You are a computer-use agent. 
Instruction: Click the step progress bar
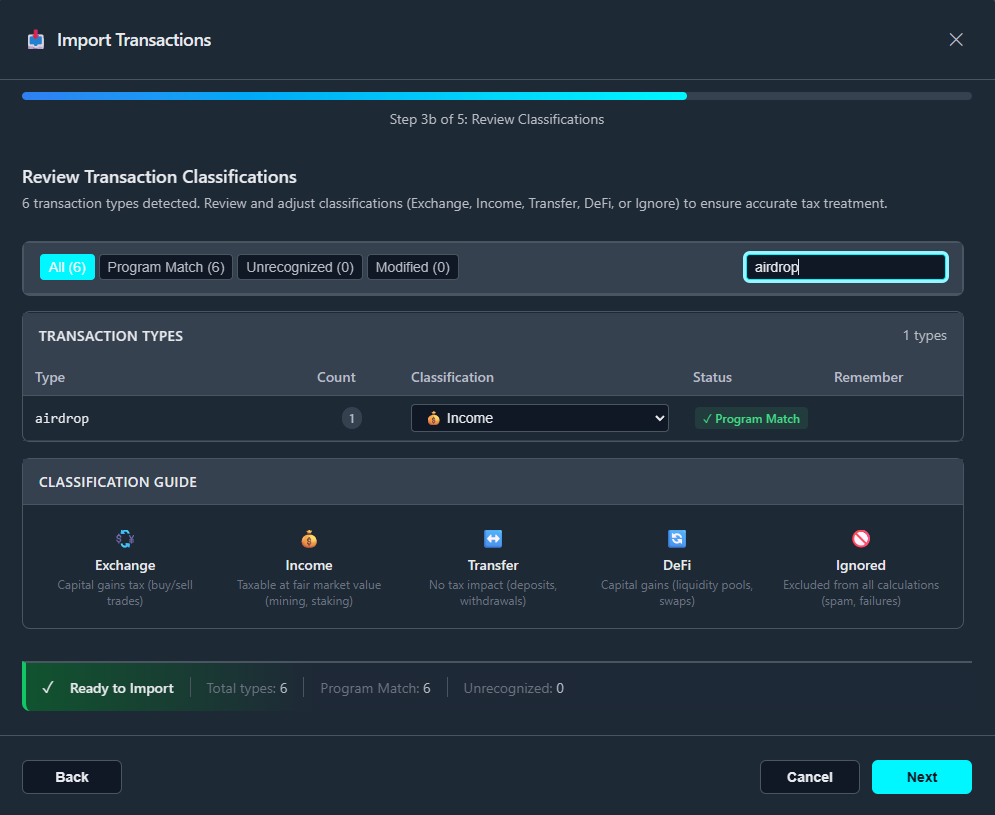496,96
